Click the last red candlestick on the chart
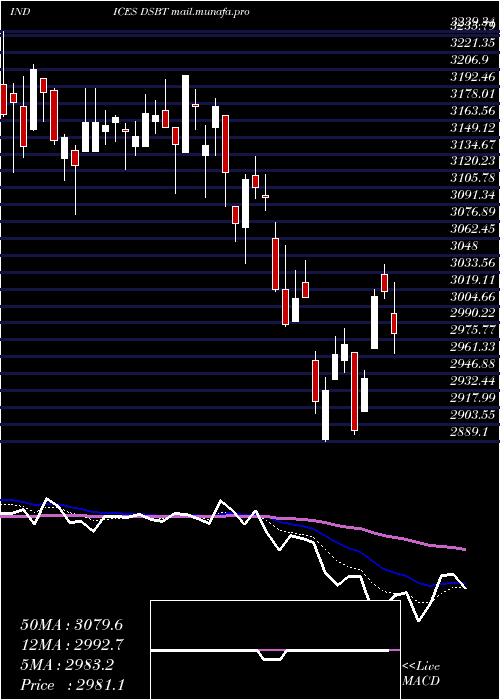The image size is (500, 700). (x=394, y=323)
